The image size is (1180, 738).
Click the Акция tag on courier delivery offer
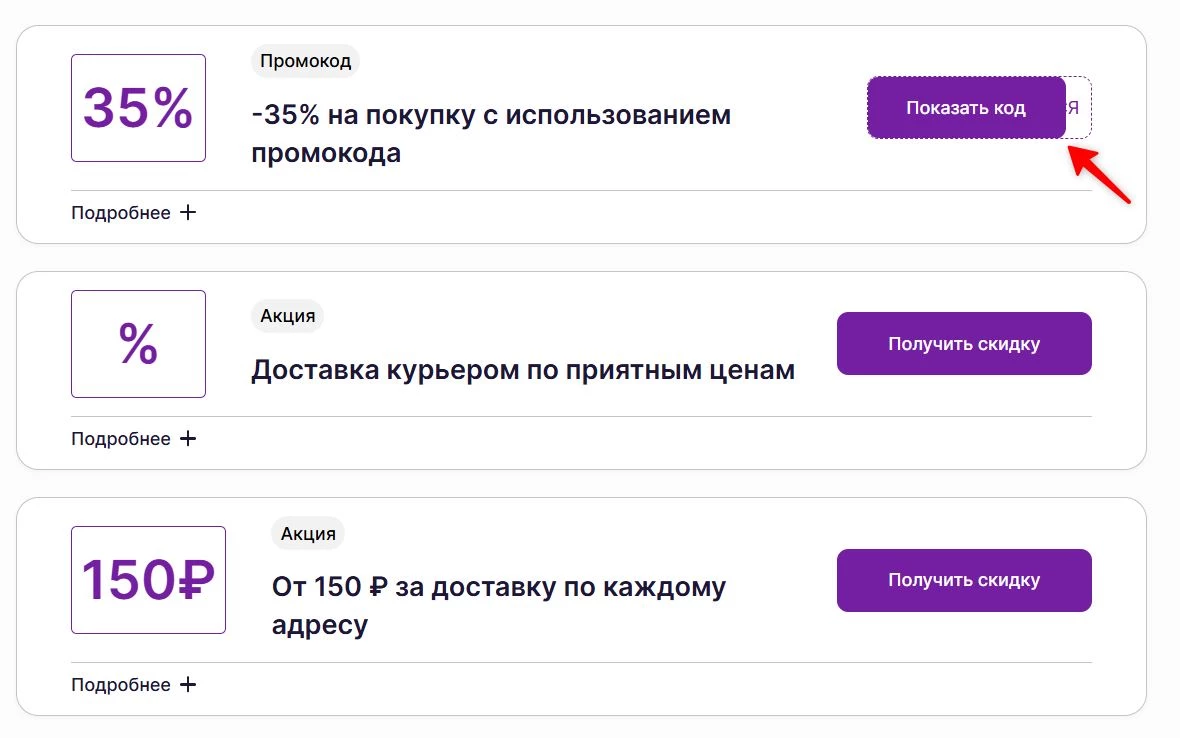[x=287, y=316]
